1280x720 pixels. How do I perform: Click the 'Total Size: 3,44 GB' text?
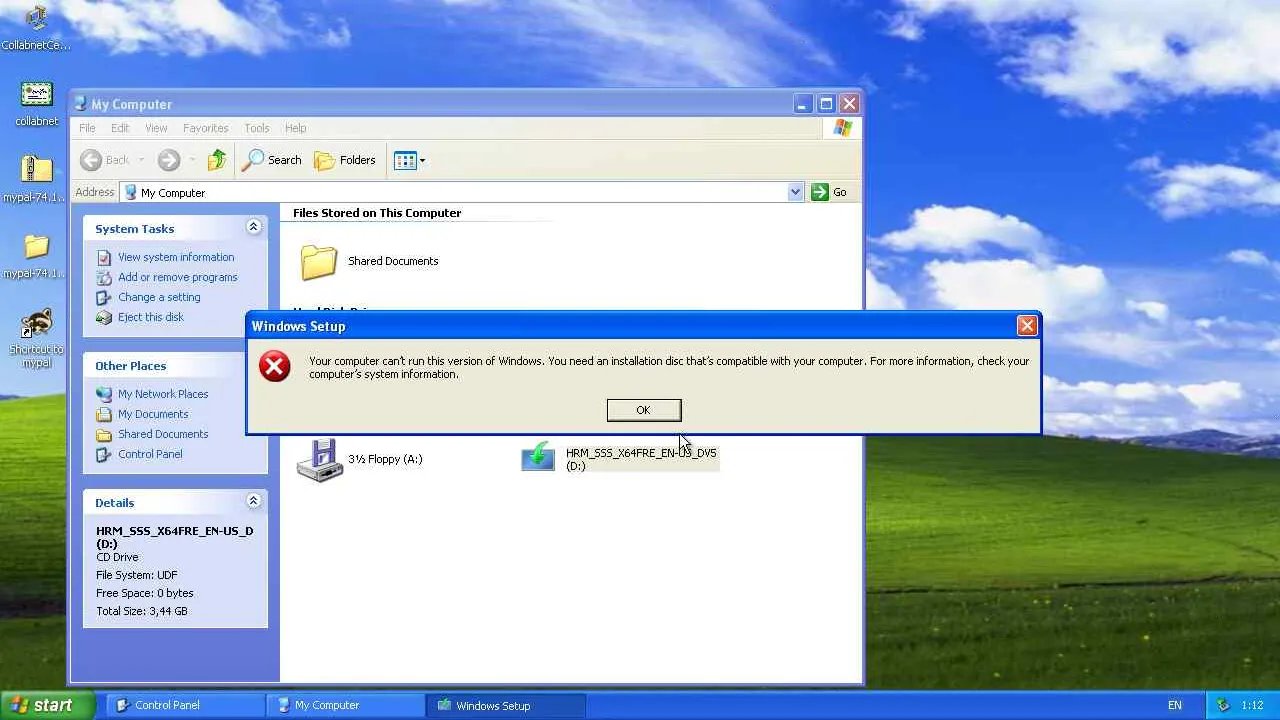click(142, 611)
